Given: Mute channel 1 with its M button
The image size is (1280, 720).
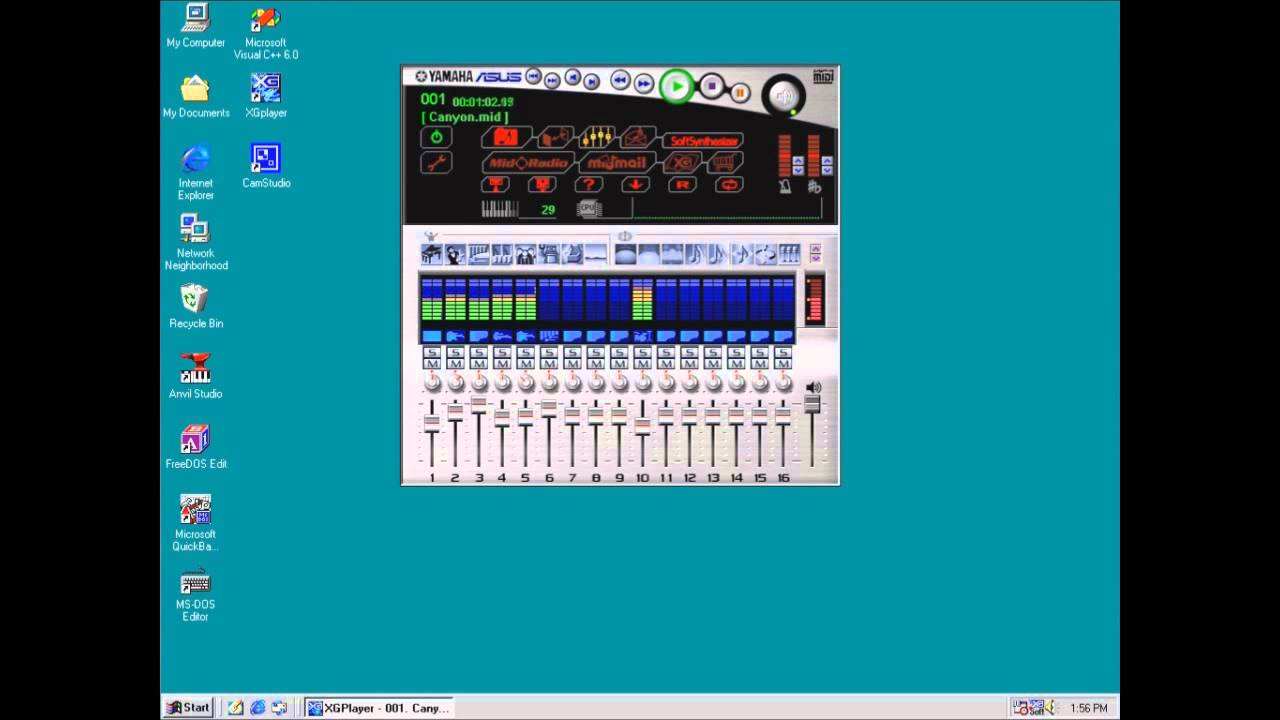Looking at the screenshot, I should (x=432, y=364).
